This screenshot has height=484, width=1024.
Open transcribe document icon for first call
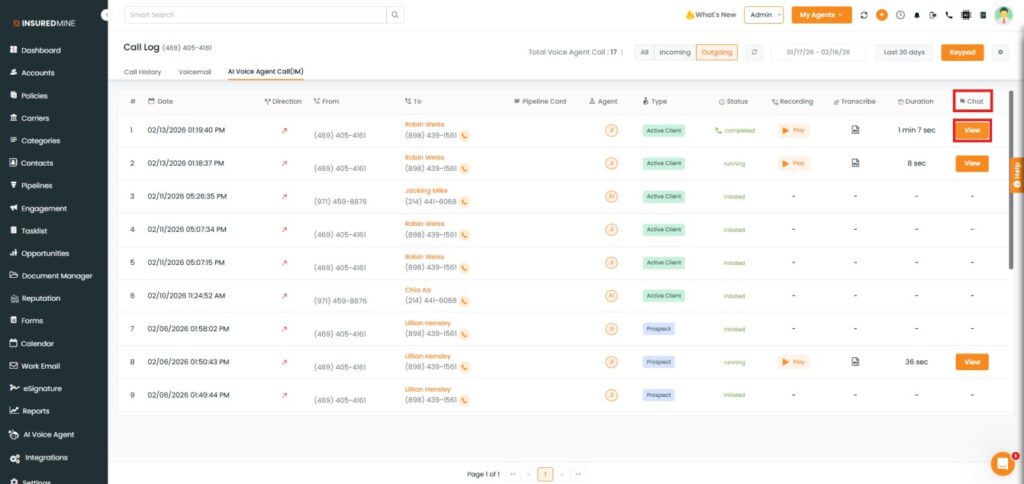(x=855, y=130)
